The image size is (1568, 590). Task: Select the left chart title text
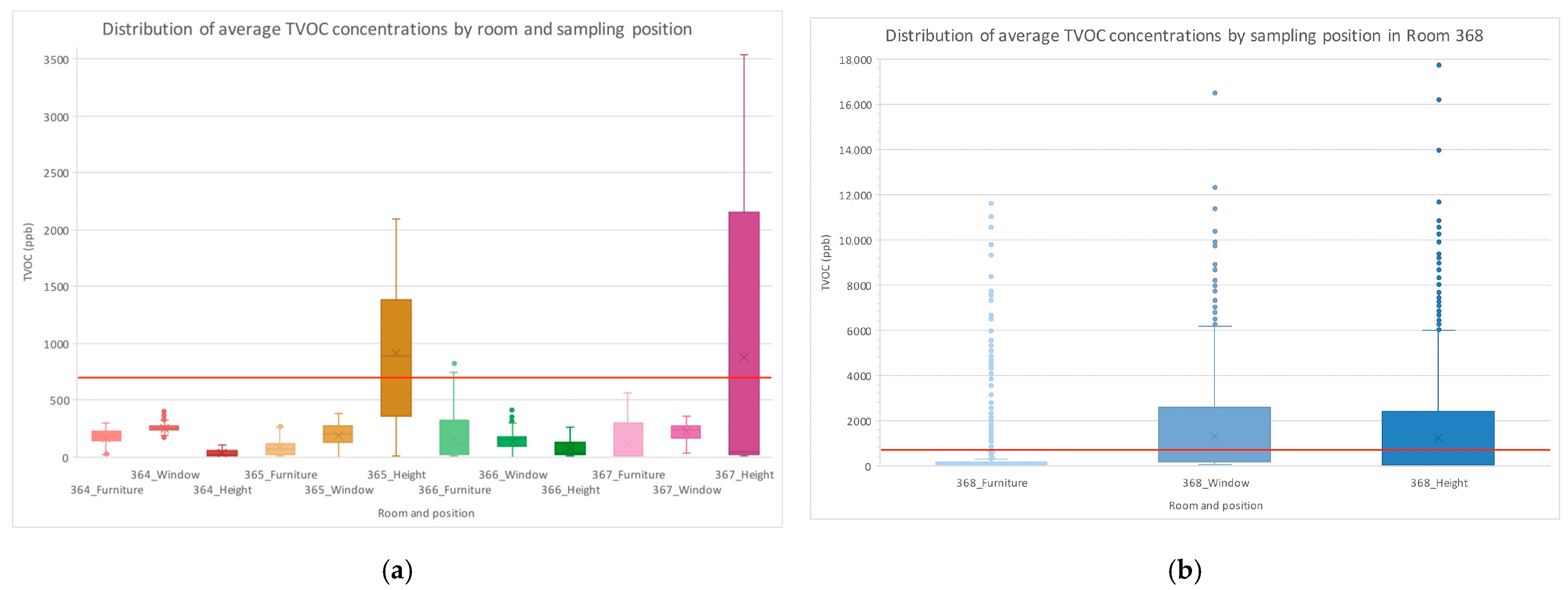pos(397,29)
